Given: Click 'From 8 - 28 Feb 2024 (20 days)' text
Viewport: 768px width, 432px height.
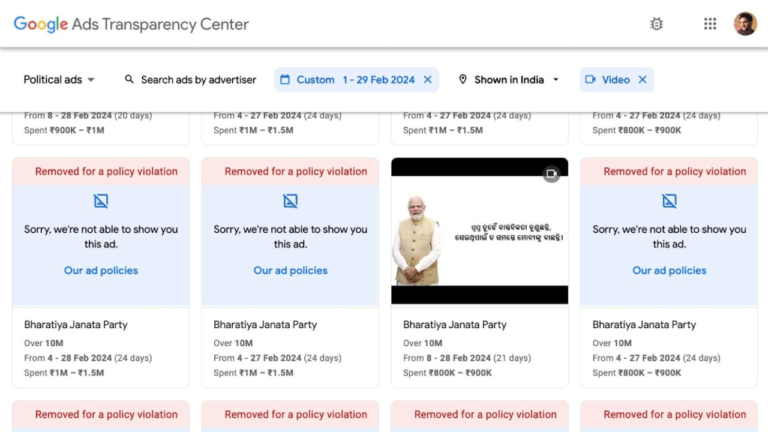Looking at the screenshot, I should point(88,116).
